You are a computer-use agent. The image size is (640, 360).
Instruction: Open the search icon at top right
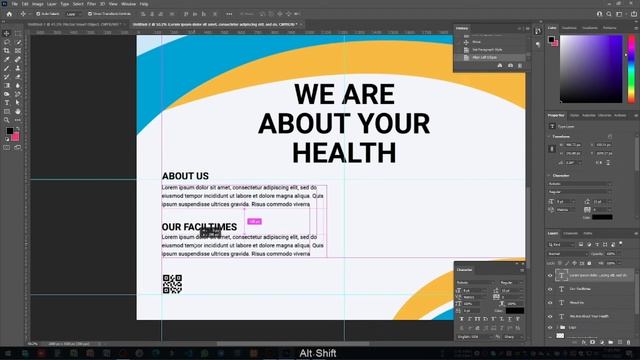(609, 14)
